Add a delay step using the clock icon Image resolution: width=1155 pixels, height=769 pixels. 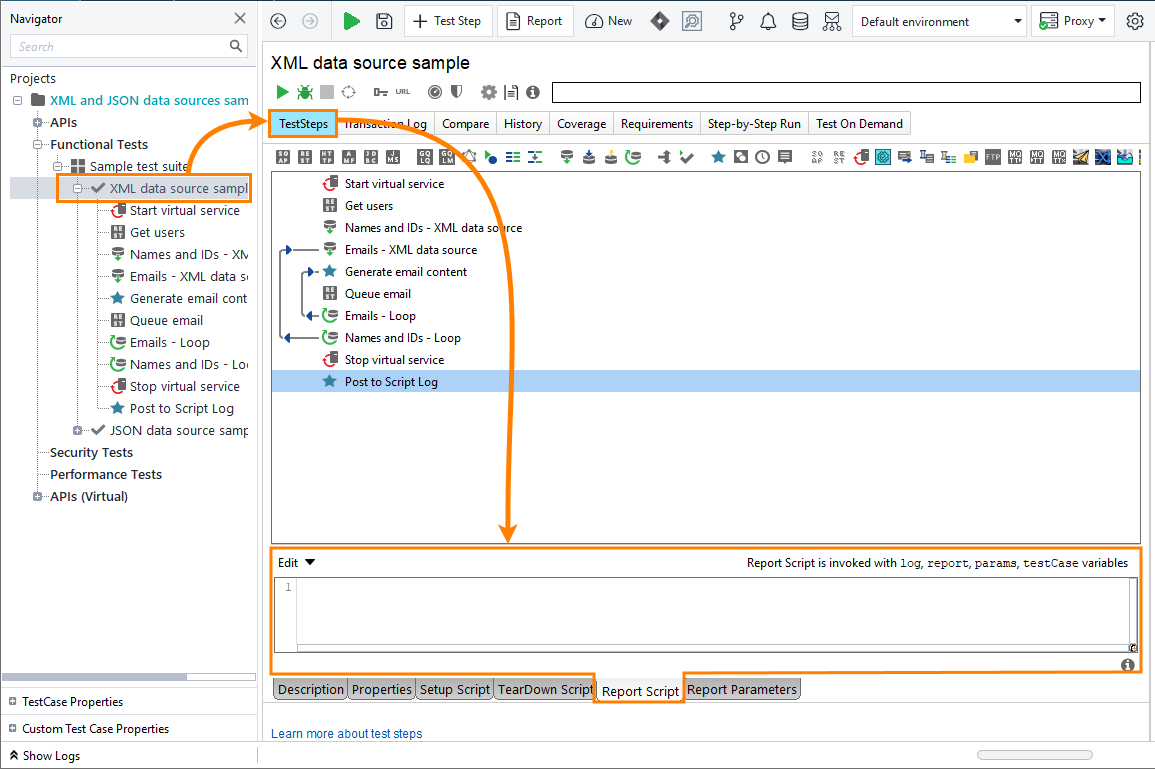762,157
